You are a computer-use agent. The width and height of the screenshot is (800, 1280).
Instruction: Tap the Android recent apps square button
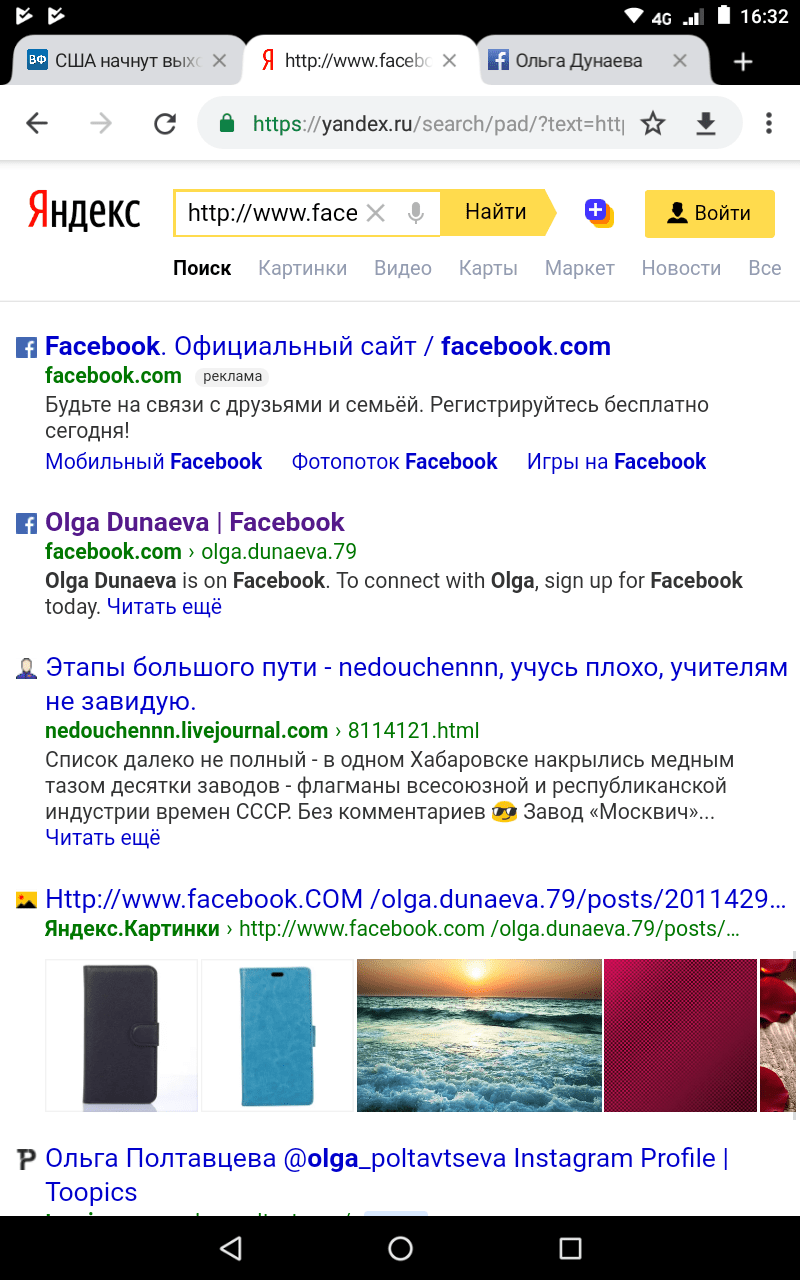click(x=570, y=1248)
